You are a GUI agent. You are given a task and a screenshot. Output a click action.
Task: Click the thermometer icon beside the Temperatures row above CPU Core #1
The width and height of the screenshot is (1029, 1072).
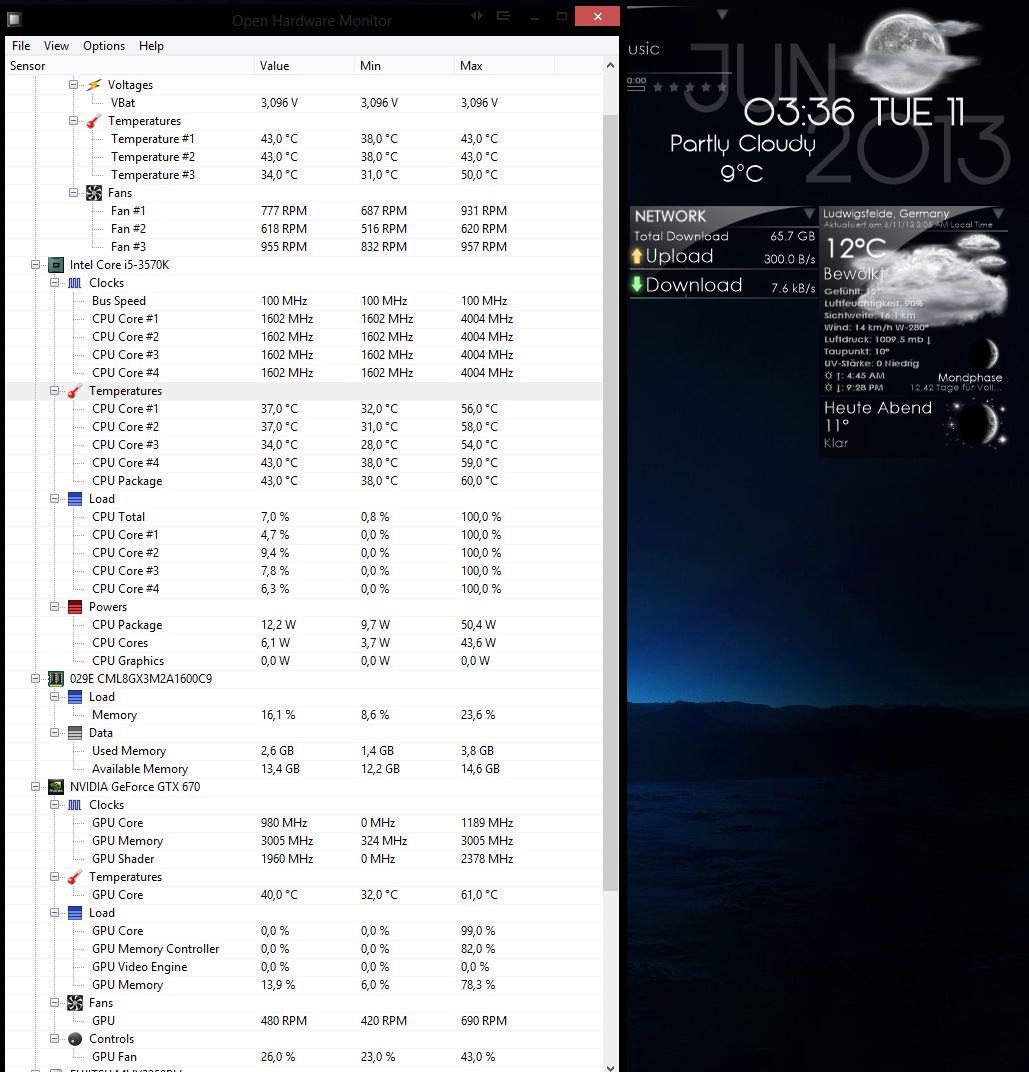click(x=75, y=391)
